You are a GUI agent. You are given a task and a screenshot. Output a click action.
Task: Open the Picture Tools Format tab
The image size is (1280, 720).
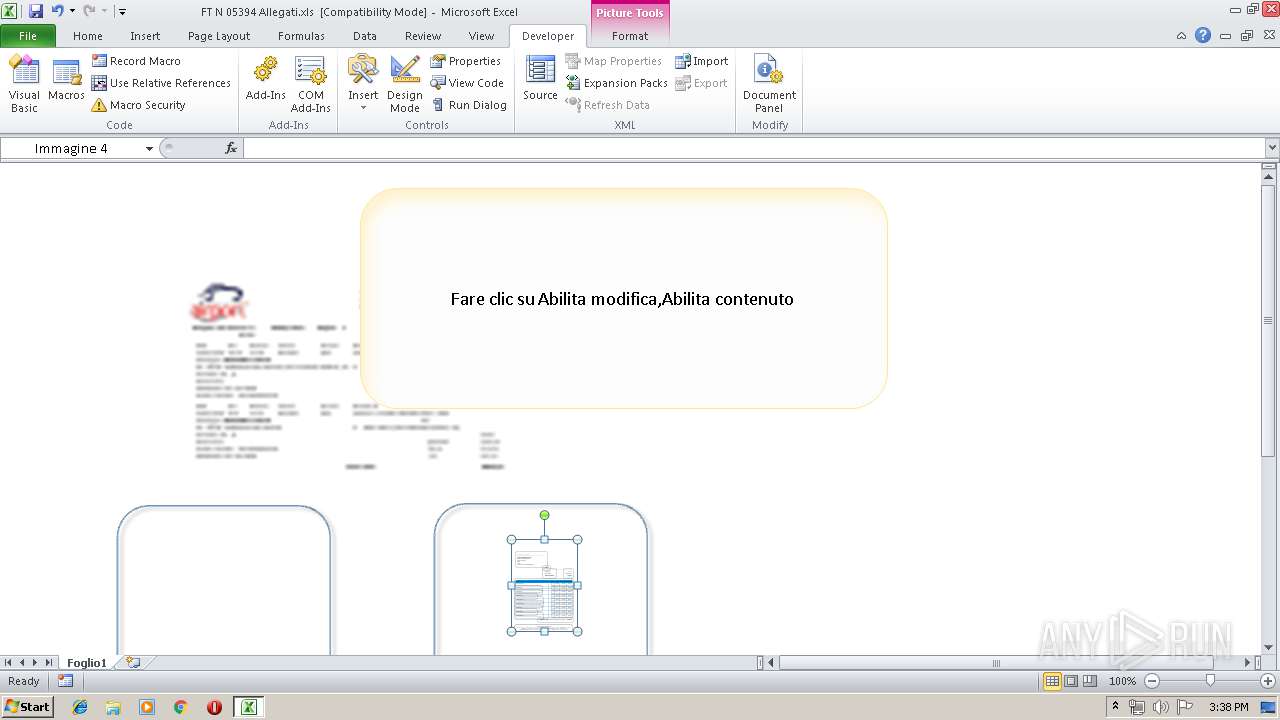630,36
